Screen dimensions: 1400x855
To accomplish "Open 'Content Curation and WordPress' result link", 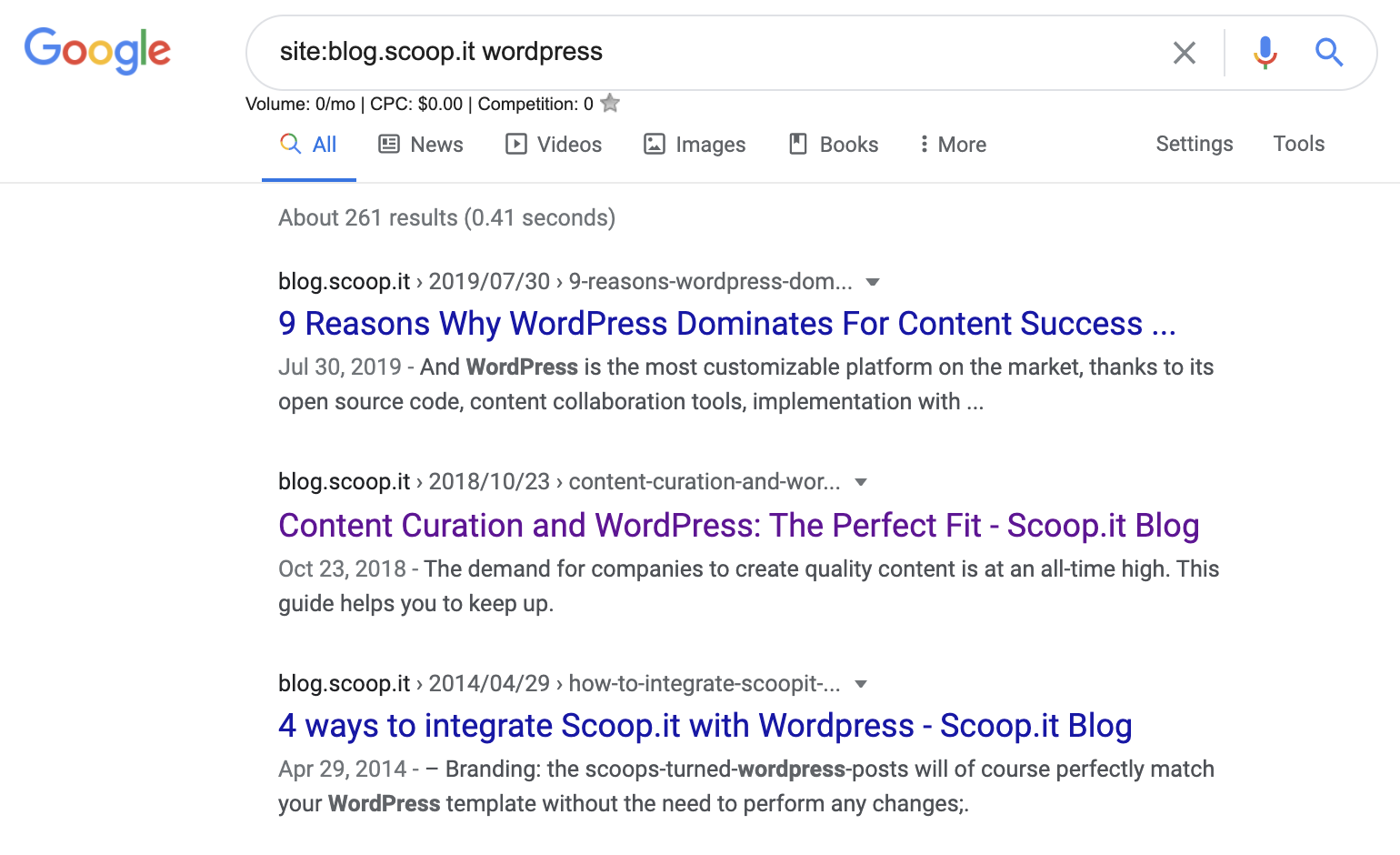I will coord(738,526).
